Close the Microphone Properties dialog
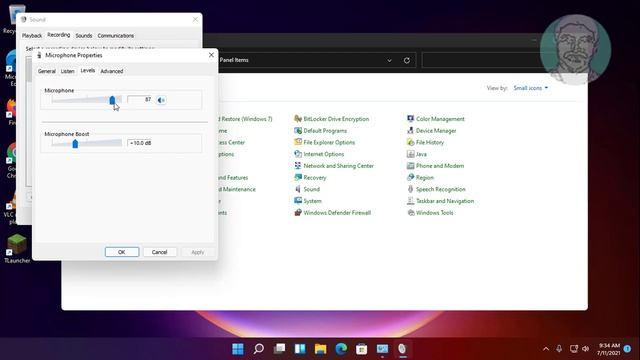Viewport: 640px width, 360px height. 211,55
